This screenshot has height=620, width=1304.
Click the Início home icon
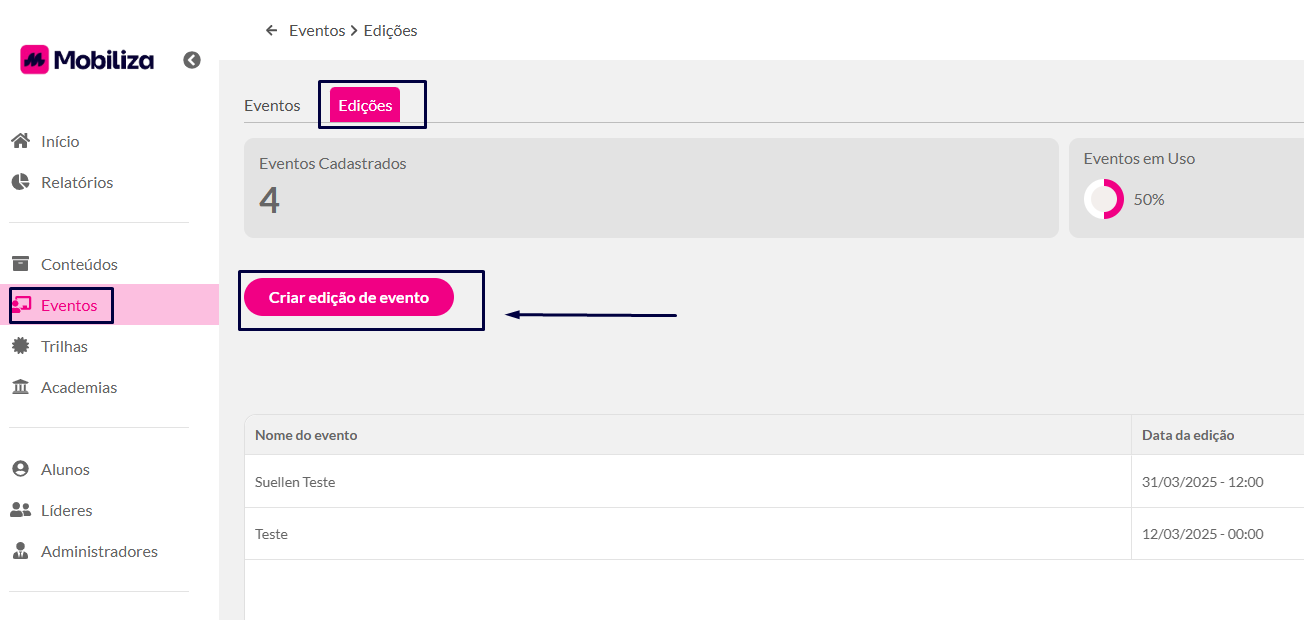pyautogui.click(x=20, y=141)
